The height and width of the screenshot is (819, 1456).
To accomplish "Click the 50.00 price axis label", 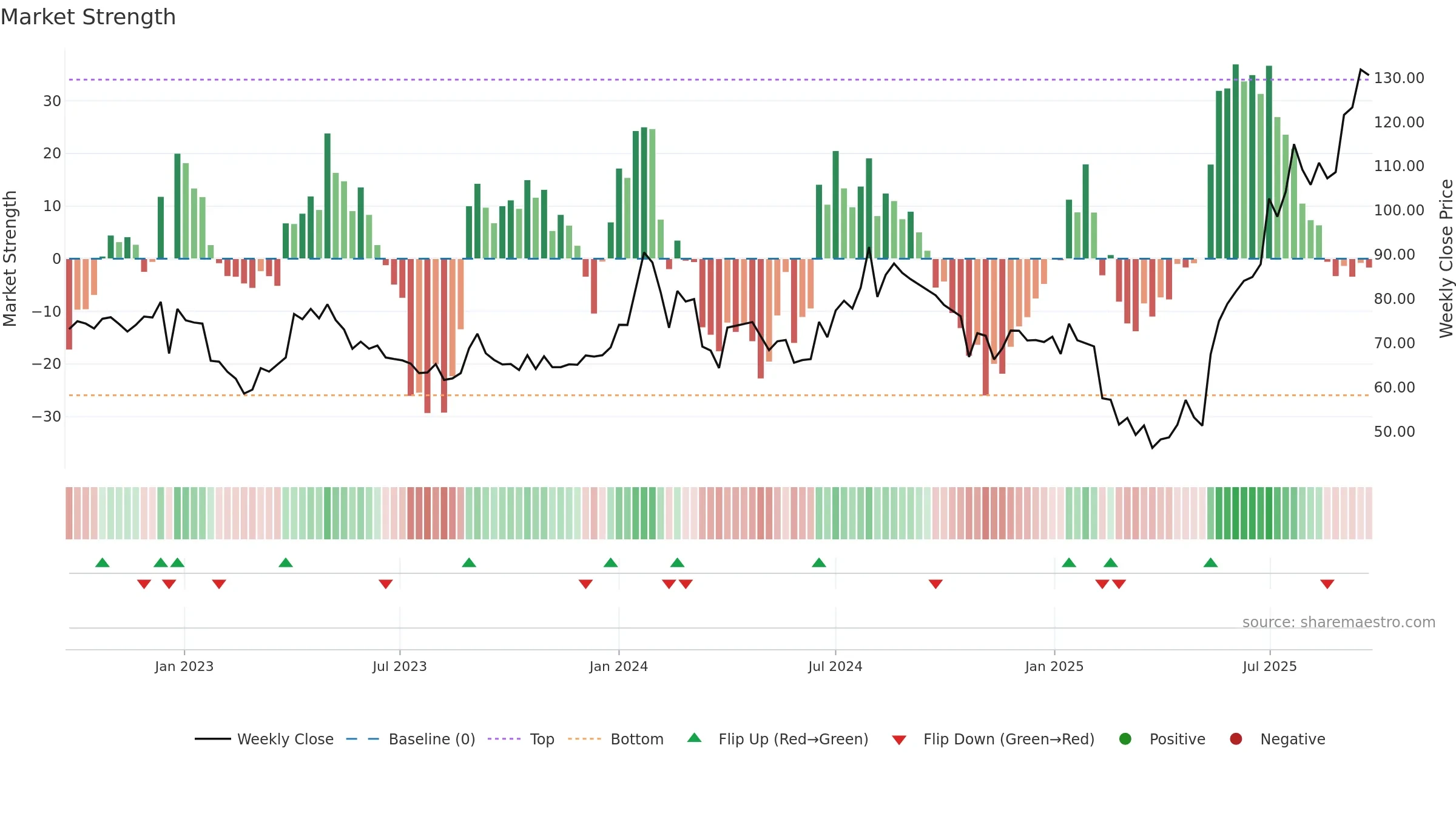I will click(x=1395, y=431).
